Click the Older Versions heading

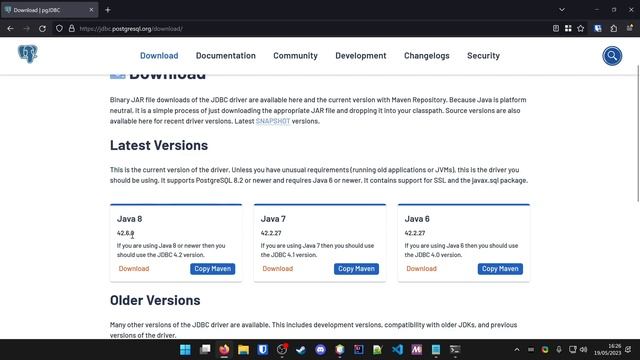coord(155,300)
